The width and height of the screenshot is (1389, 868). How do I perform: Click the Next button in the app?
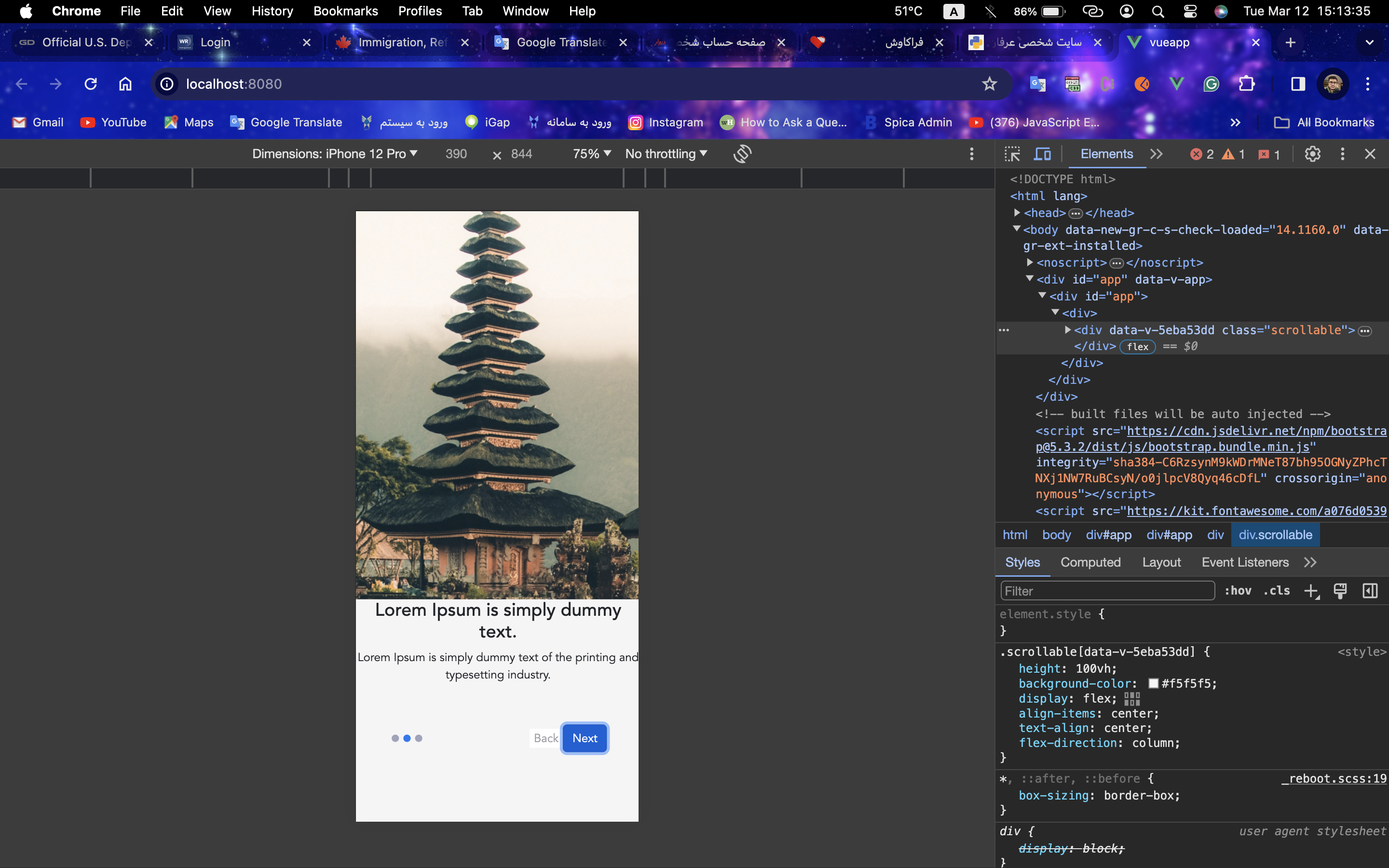point(585,738)
